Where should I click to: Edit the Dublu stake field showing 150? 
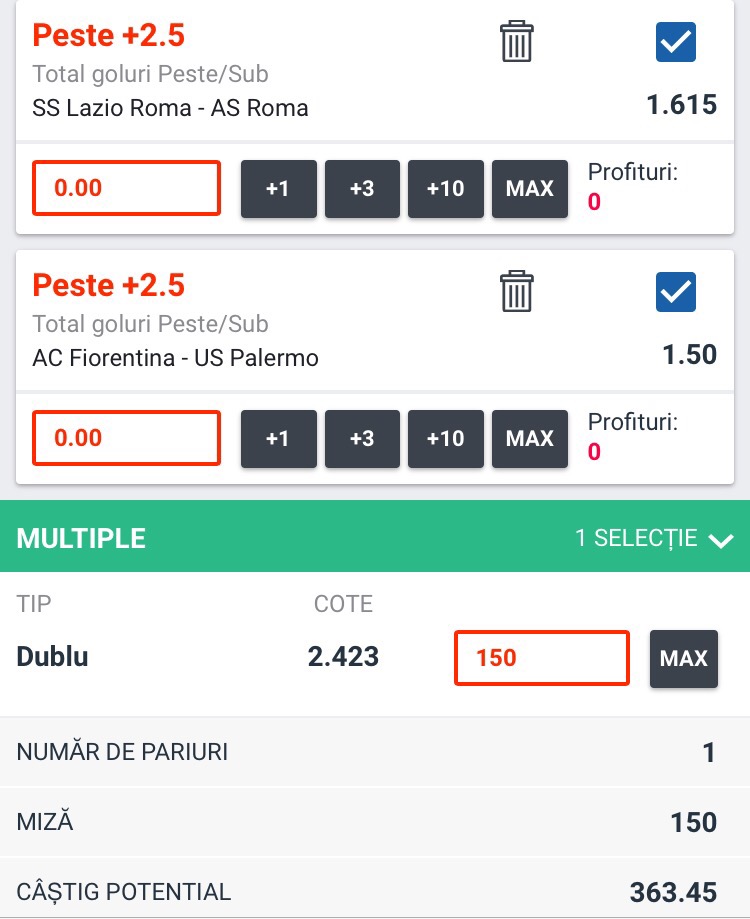542,658
